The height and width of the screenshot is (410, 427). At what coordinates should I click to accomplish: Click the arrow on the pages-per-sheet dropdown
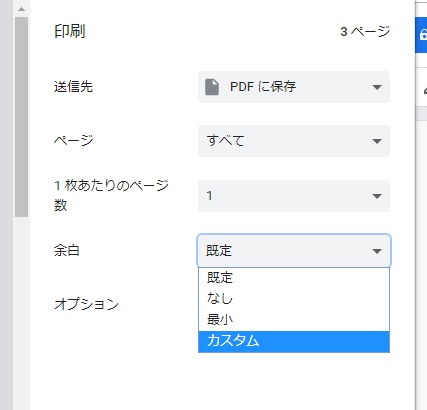(377, 196)
